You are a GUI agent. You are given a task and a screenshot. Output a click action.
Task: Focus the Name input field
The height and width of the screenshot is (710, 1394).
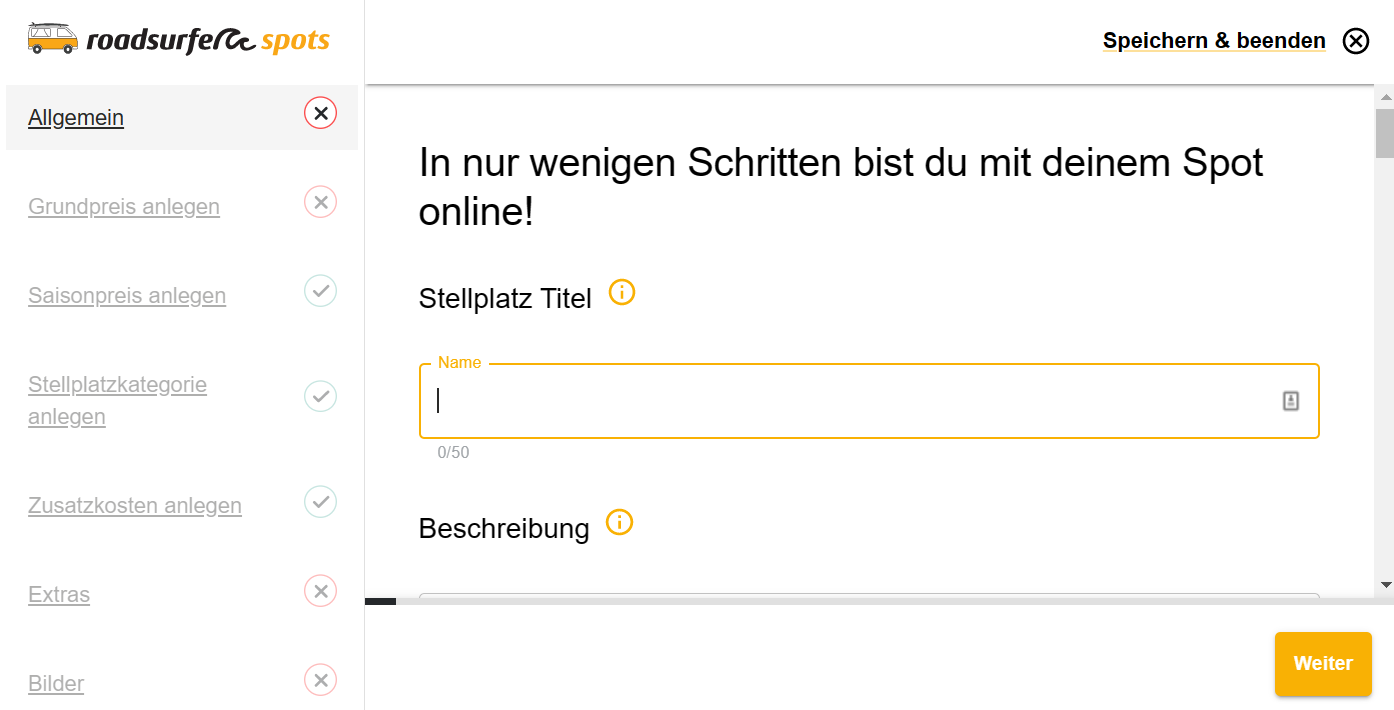point(869,401)
